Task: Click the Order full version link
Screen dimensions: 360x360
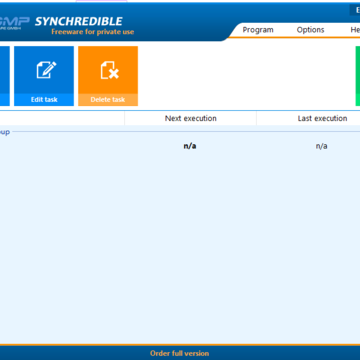Action: coord(180,353)
